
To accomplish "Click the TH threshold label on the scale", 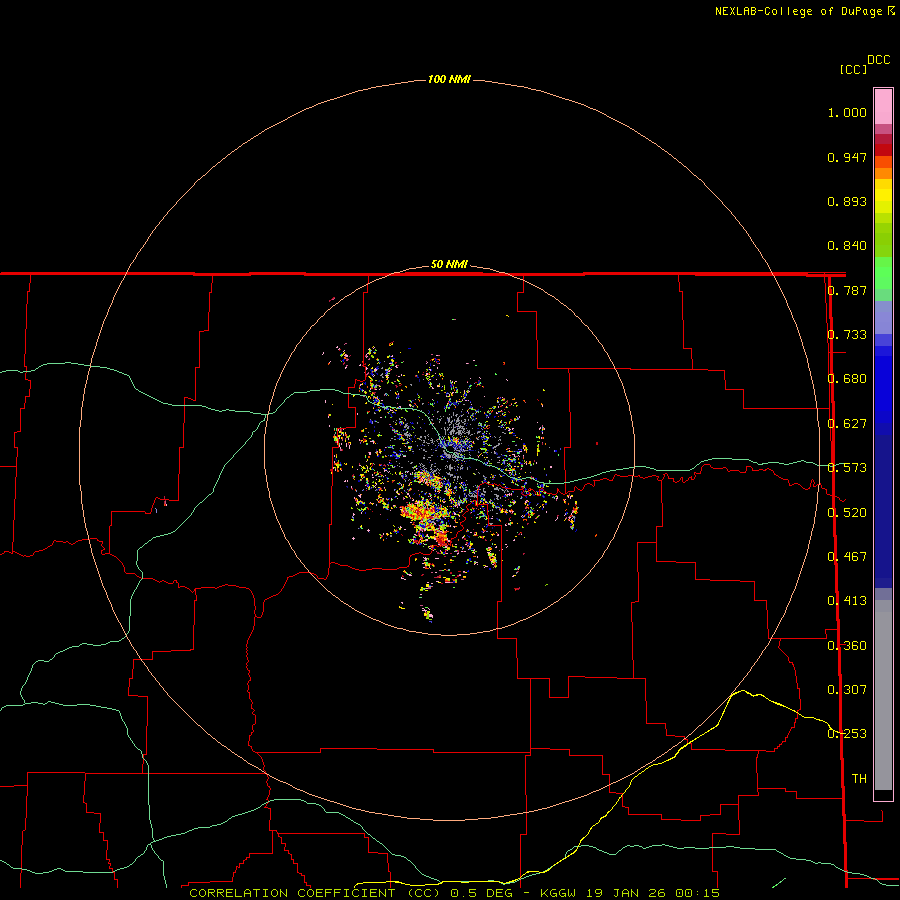I will point(859,779).
